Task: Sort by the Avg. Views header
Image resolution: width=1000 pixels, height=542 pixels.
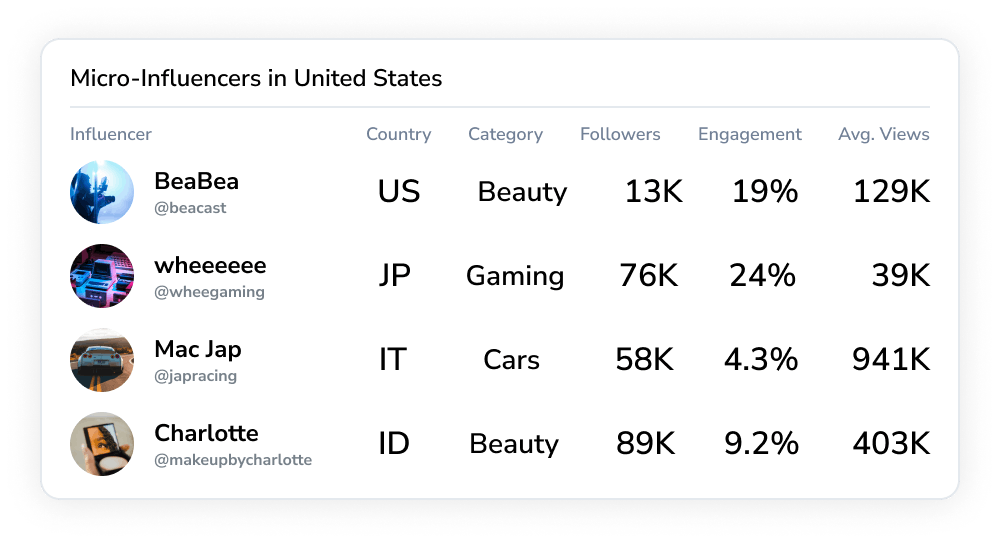Action: (x=883, y=134)
